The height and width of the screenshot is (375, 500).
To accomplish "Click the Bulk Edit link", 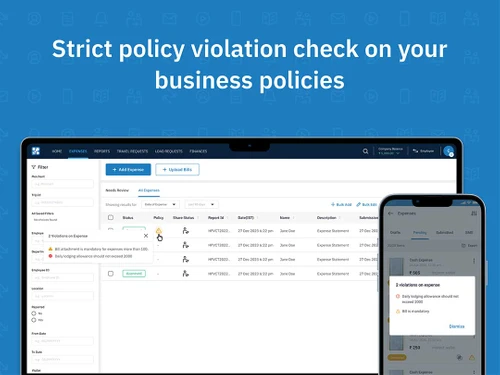I will coord(366,204).
